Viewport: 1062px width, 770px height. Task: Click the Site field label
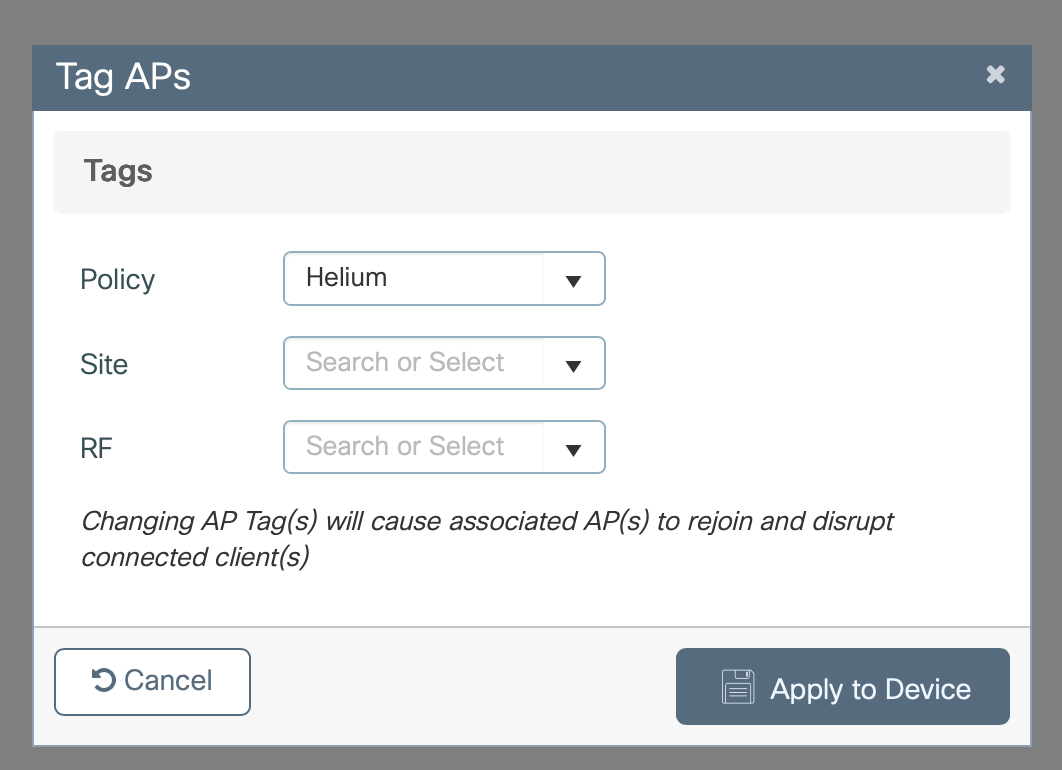point(104,364)
